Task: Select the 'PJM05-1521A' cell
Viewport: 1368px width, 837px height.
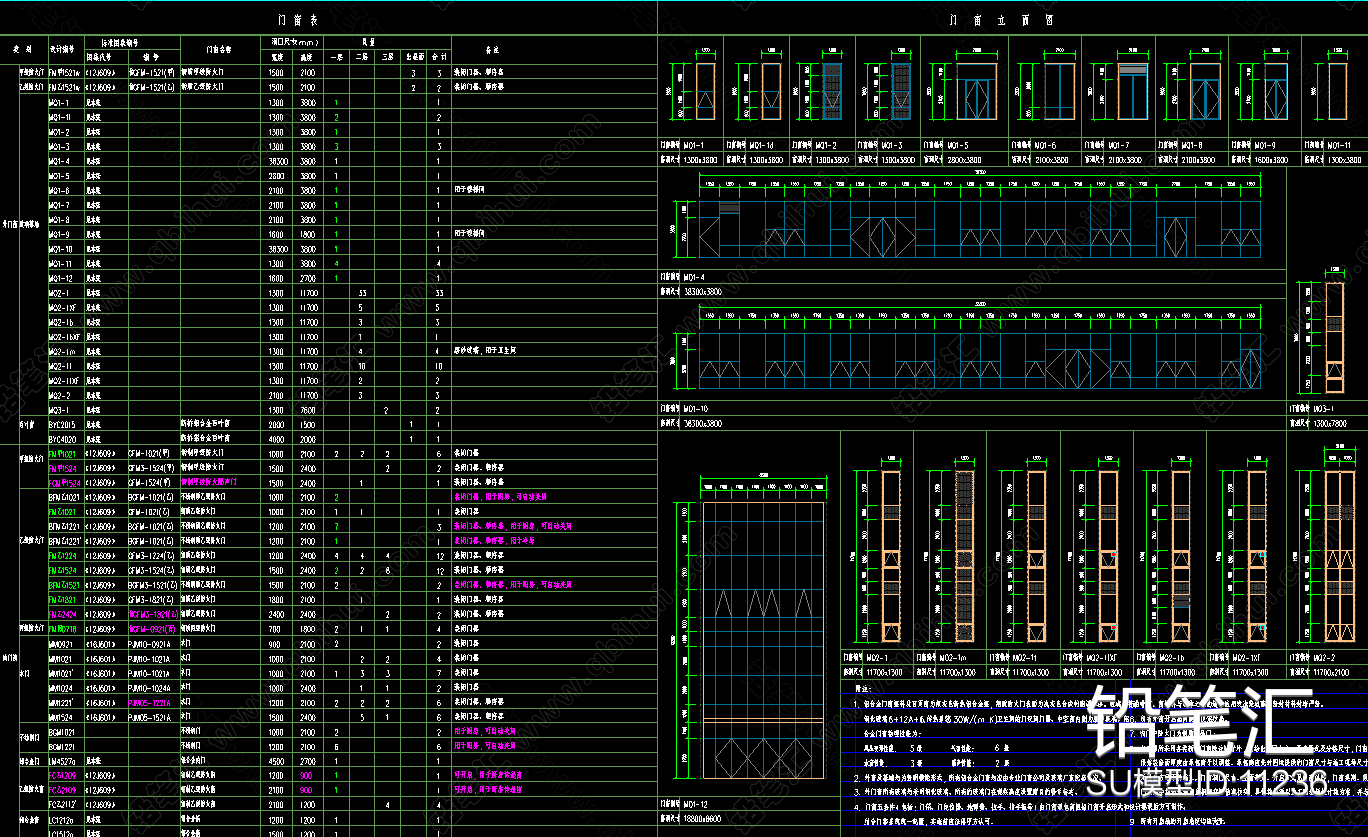Action: [149, 717]
